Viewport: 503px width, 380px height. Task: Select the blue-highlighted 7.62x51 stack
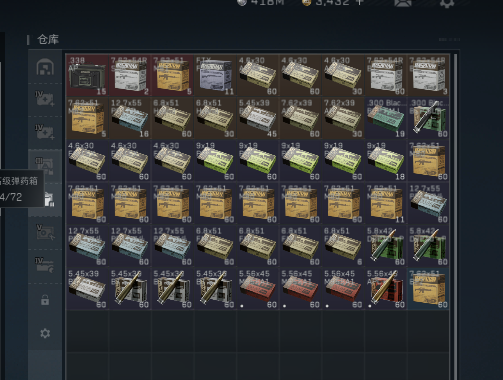click(428, 289)
